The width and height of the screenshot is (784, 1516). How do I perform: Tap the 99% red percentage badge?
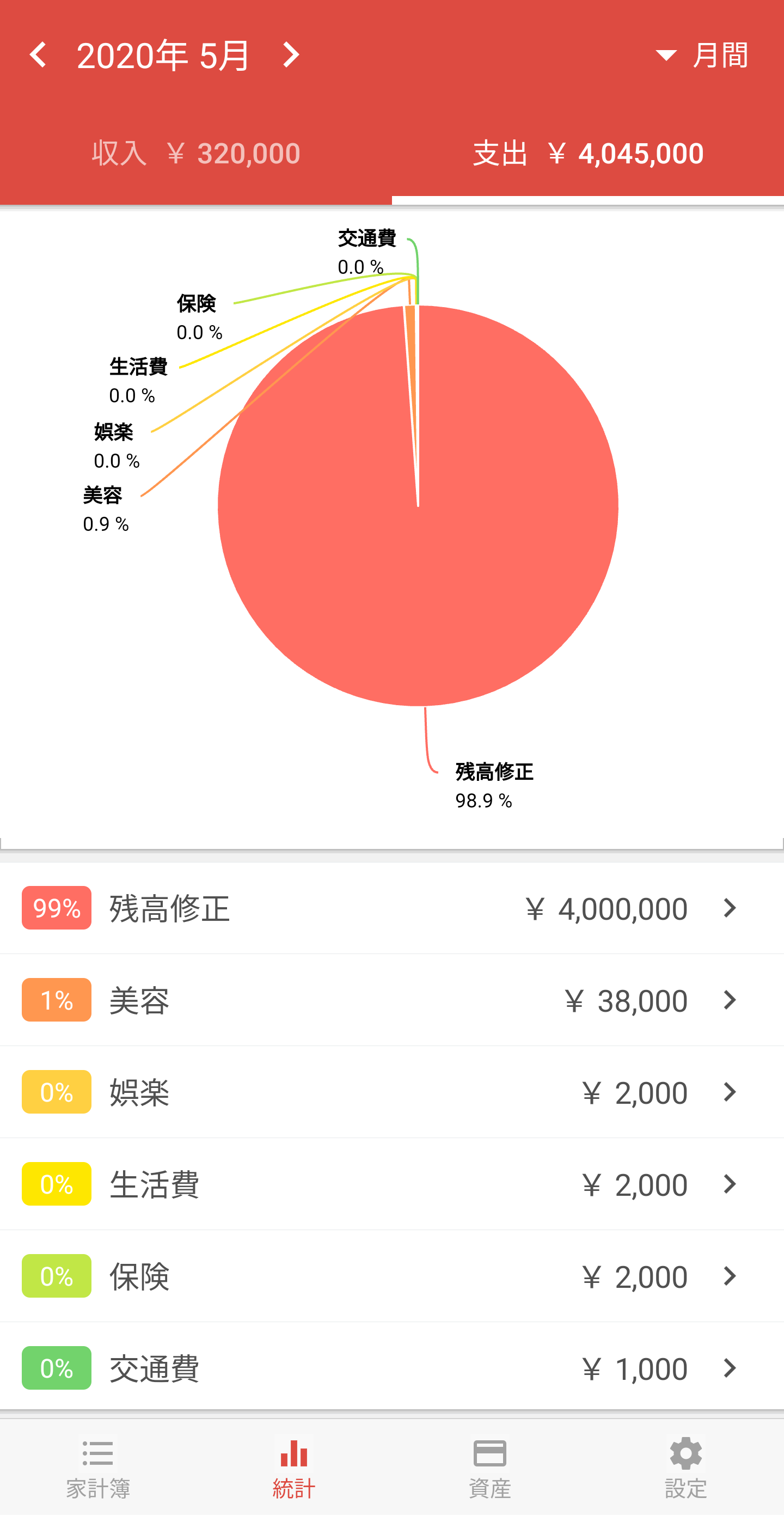click(x=57, y=908)
